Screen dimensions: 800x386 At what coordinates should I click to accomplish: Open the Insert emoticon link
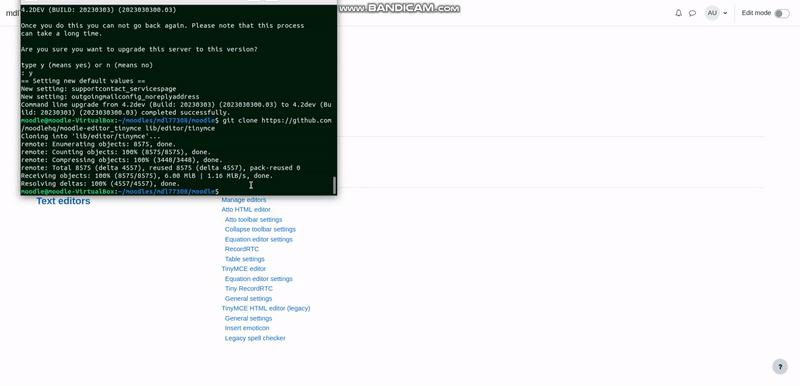(x=247, y=328)
